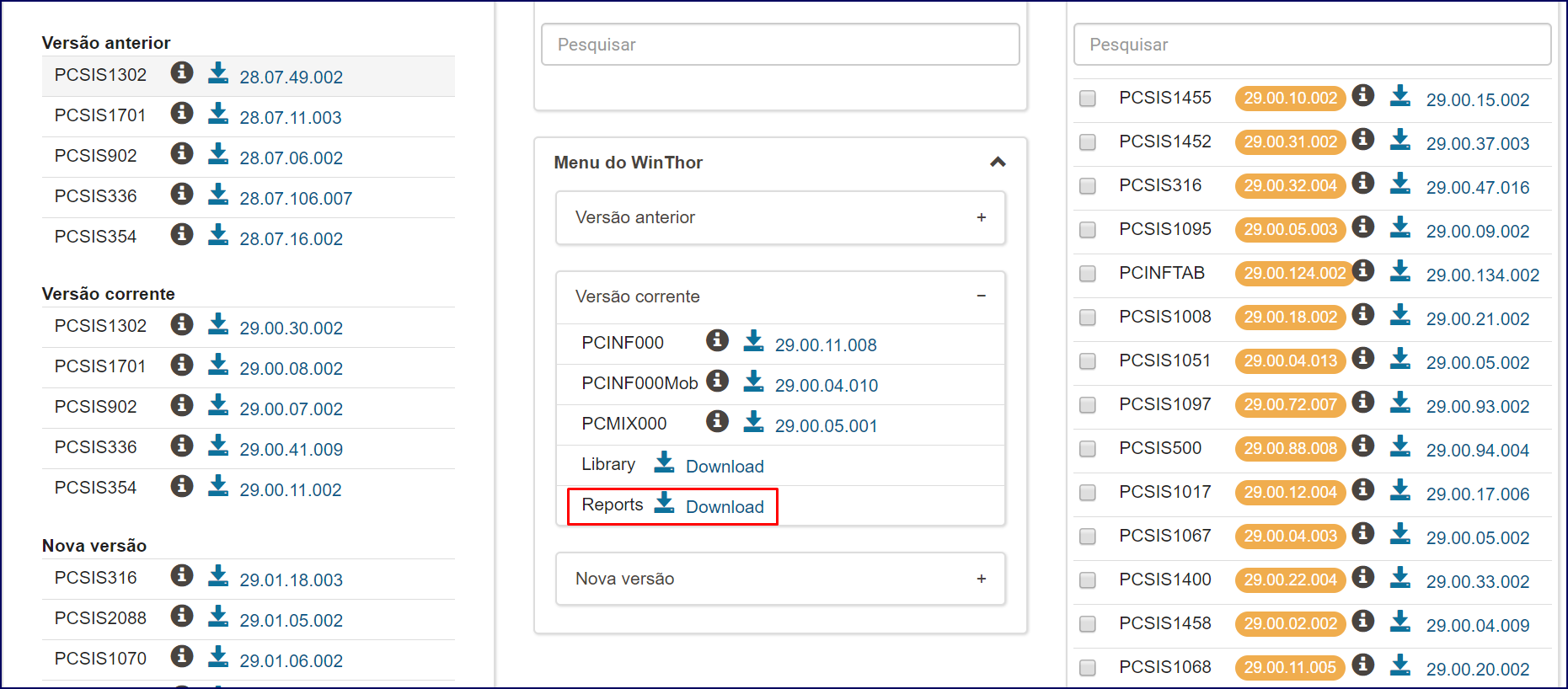Download icon for PCSIS1067 row
The width and height of the screenshot is (1568, 689).
point(1400,533)
